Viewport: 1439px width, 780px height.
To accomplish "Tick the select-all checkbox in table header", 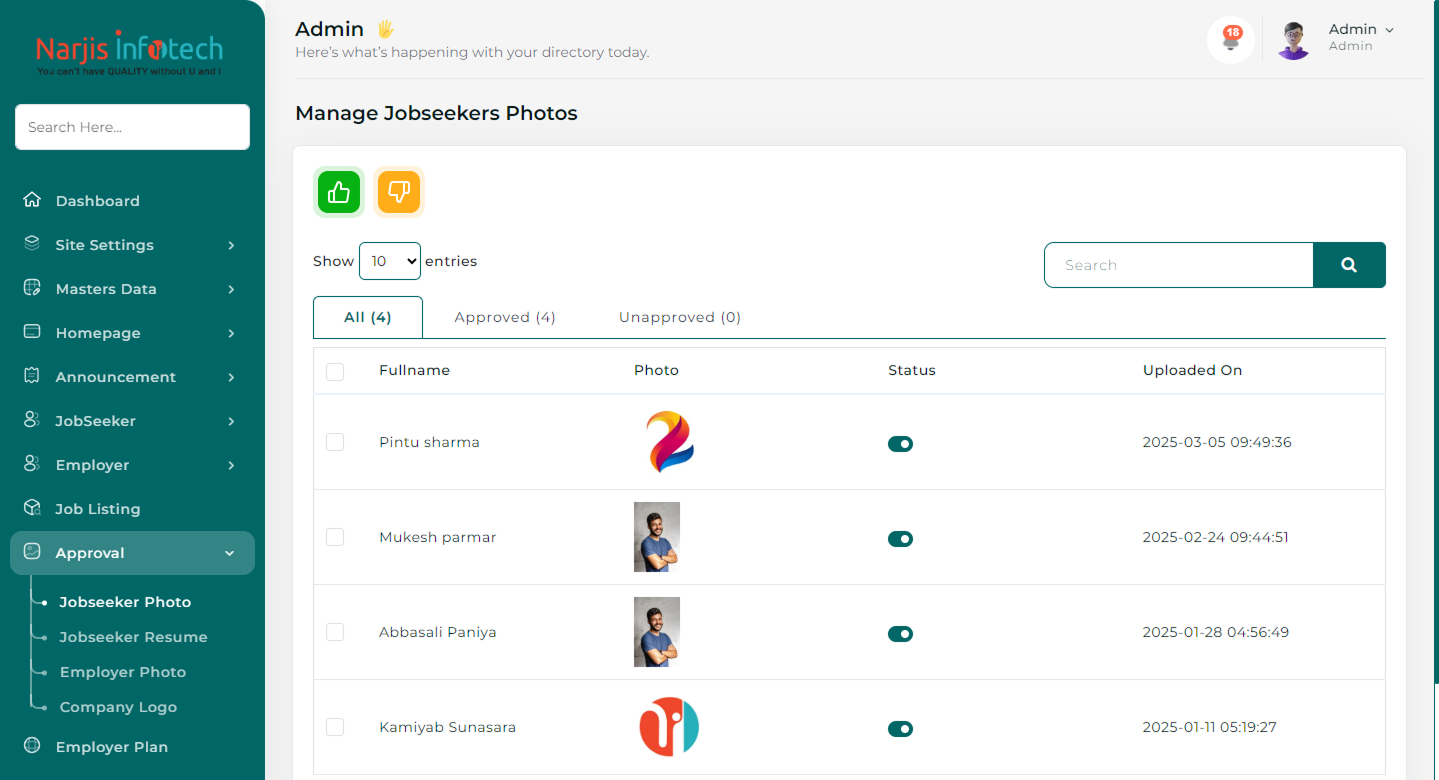I will click(x=335, y=371).
